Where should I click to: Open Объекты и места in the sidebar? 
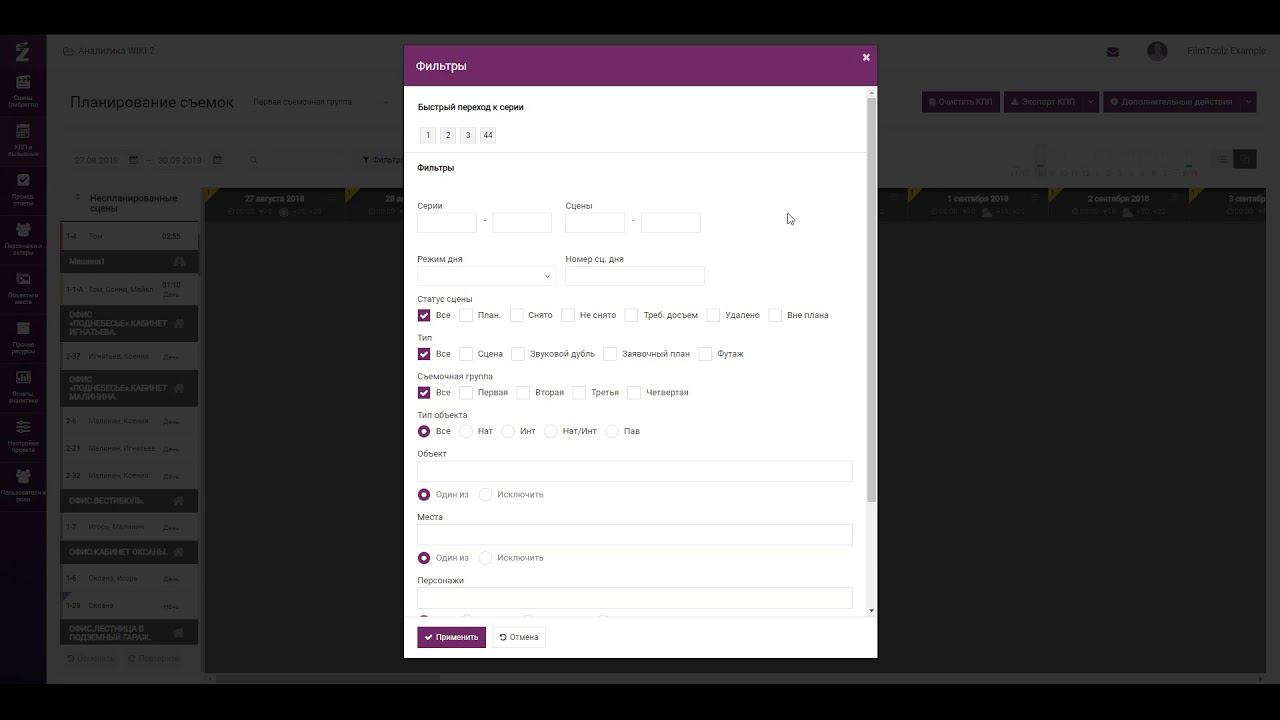tap(23, 287)
